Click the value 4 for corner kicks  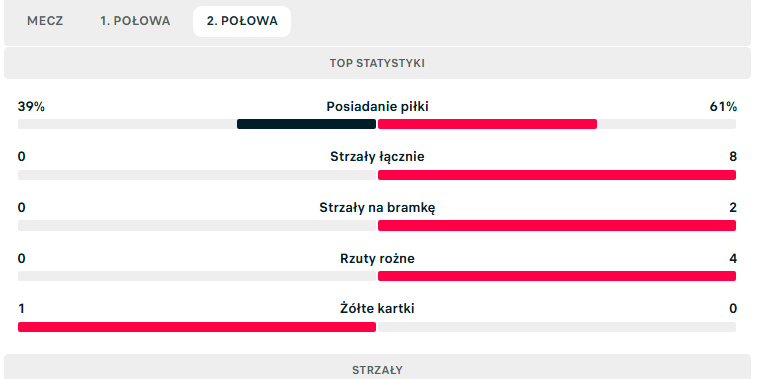[x=733, y=258]
